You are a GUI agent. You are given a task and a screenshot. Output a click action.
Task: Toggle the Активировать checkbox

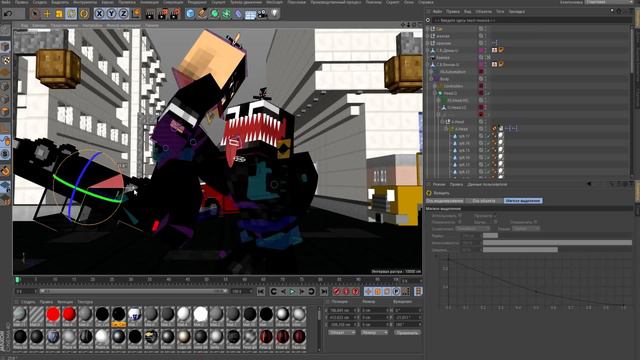point(460,216)
